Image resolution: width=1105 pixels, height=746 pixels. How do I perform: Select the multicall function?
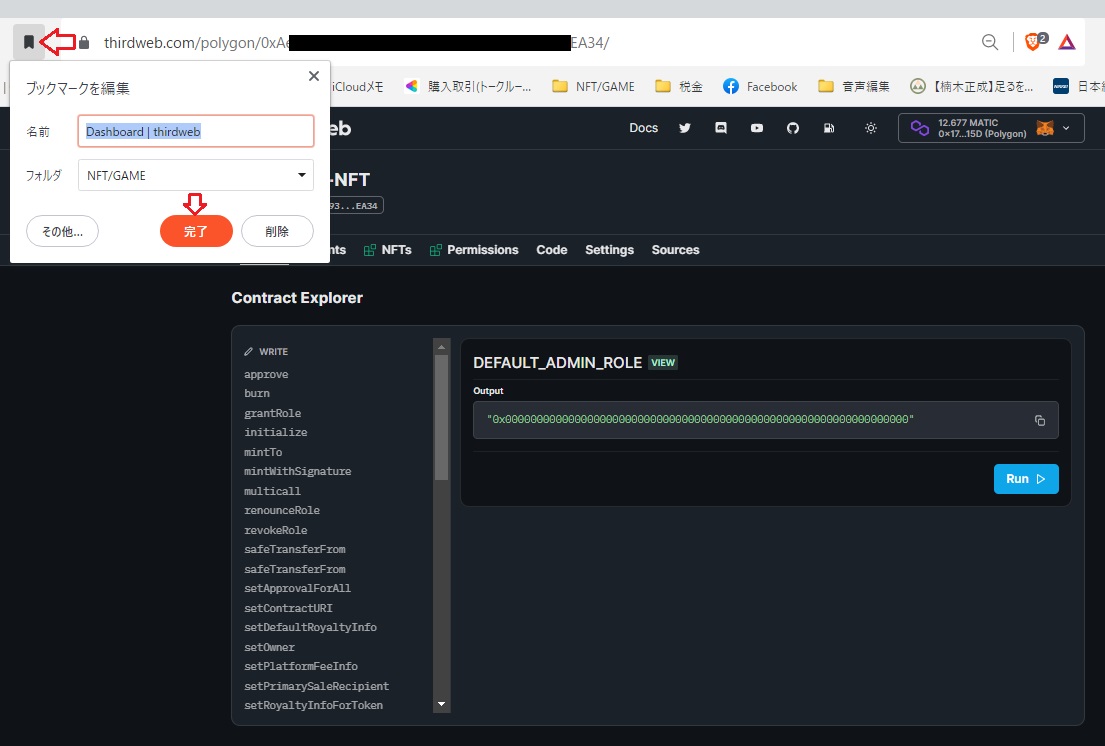point(272,491)
